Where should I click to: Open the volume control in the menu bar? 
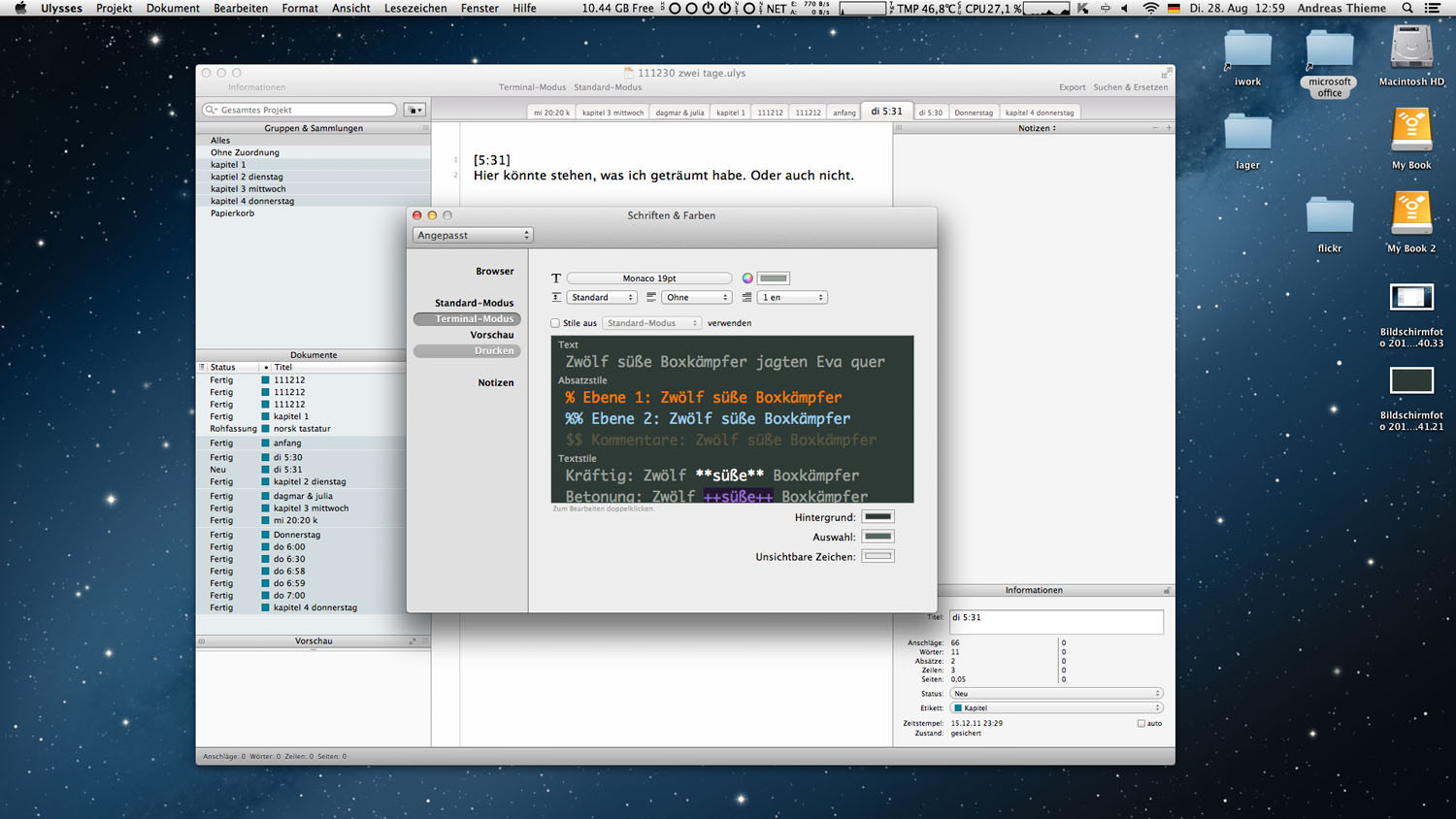click(1125, 8)
